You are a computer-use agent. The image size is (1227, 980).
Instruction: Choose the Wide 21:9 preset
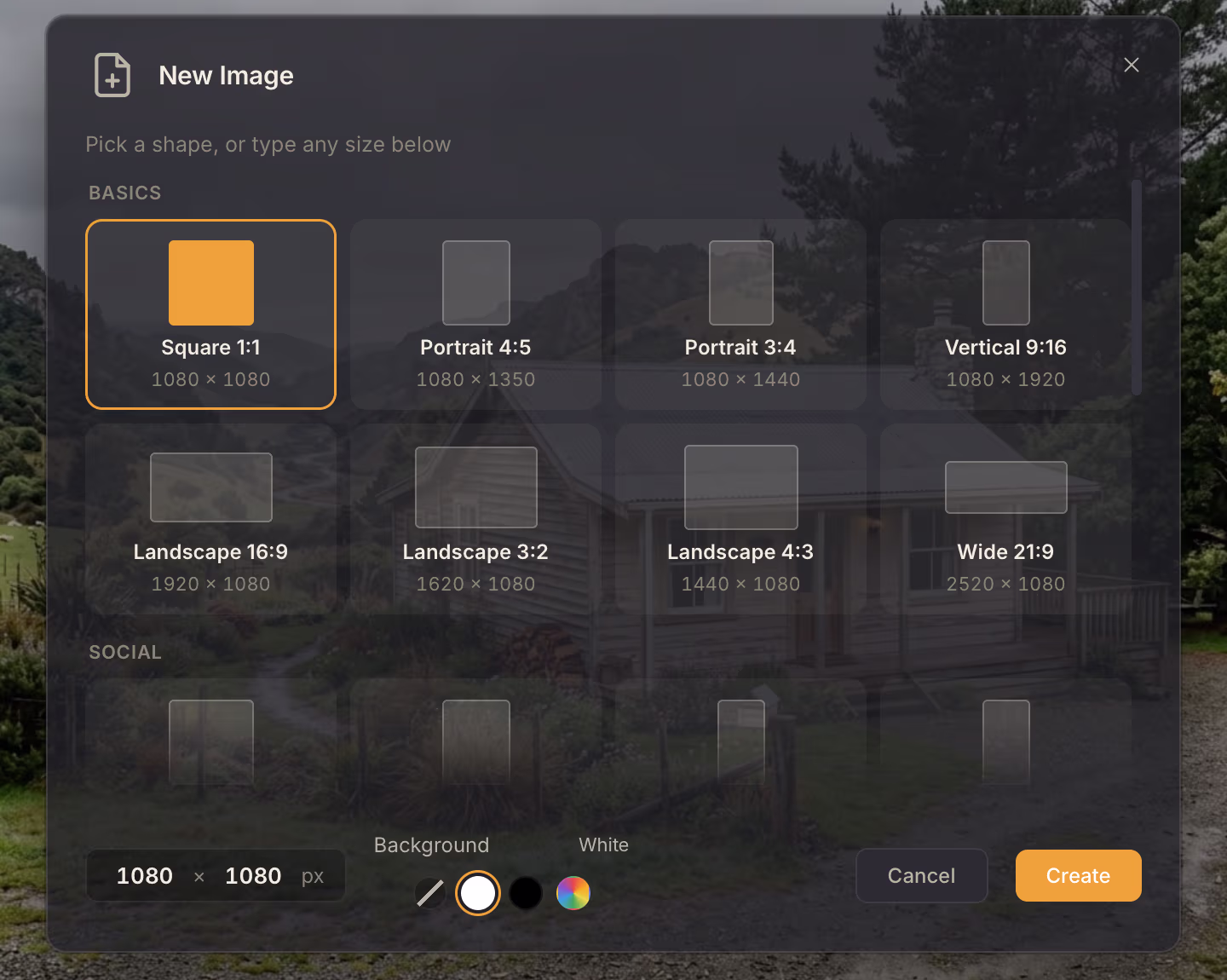coord(1005,519)
